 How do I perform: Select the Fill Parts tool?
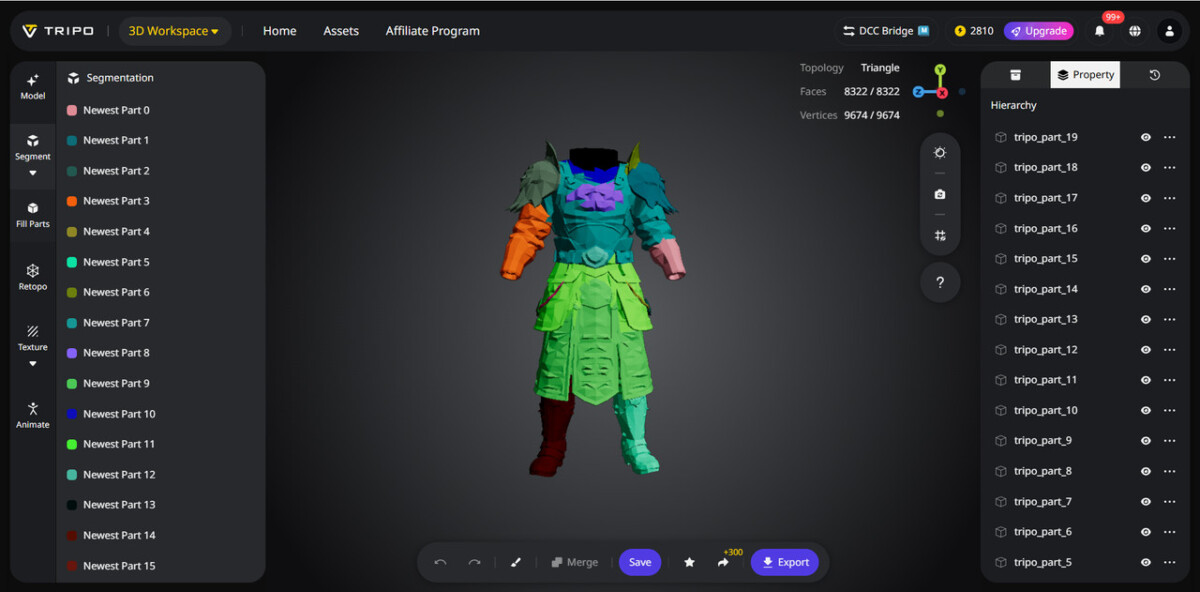click(32, 214)
